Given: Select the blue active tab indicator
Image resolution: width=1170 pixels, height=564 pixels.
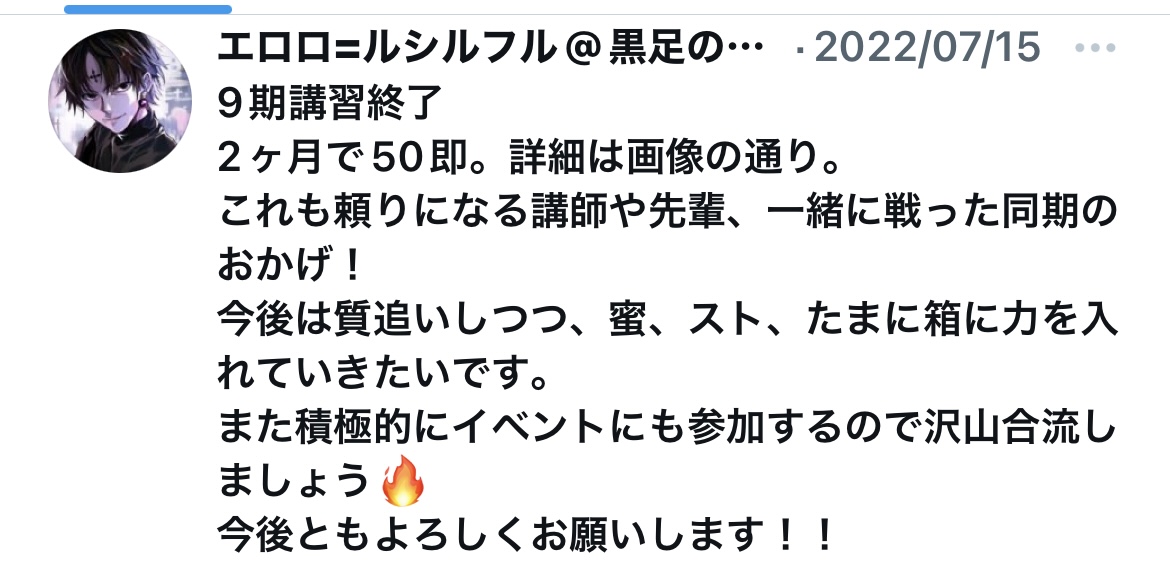Looking at the screenshot, I should 148,9.
